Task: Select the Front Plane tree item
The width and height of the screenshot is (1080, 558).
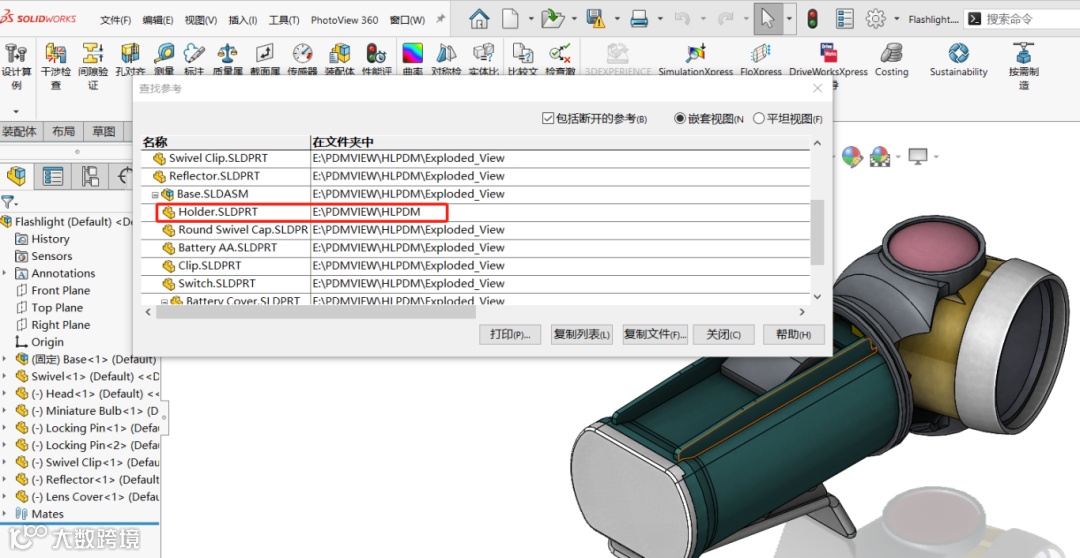Action: 61,290
